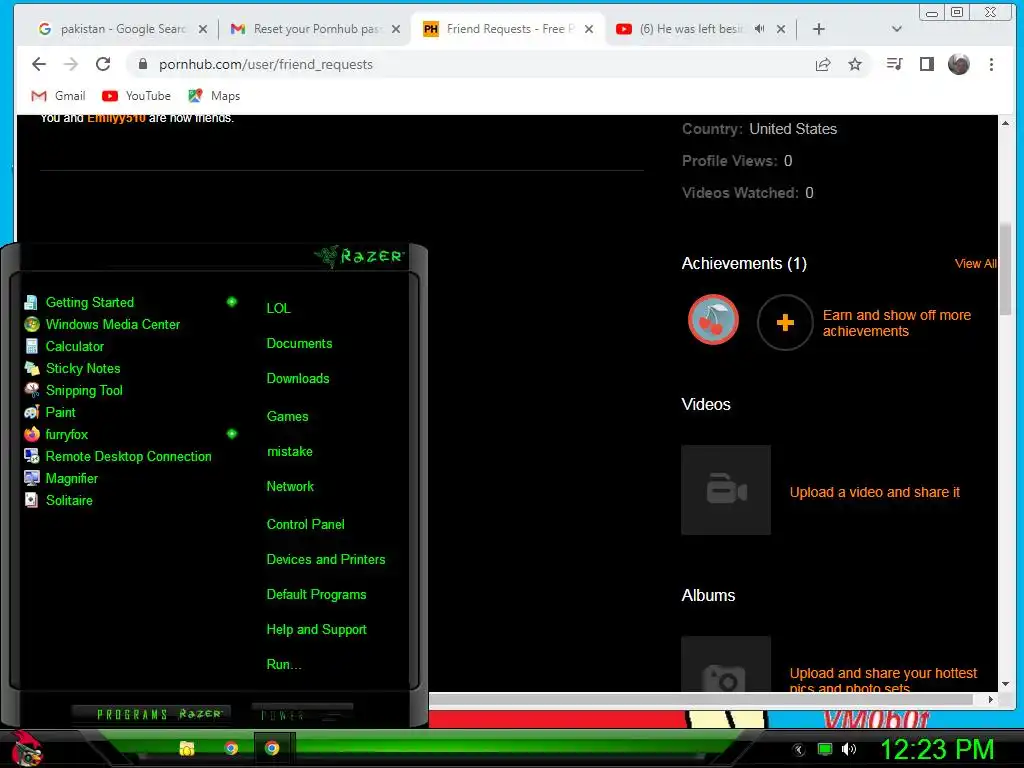Click the photo album upload thumbnail
This screenshot has width=1024, height=768.
click(x=726, y=664)
